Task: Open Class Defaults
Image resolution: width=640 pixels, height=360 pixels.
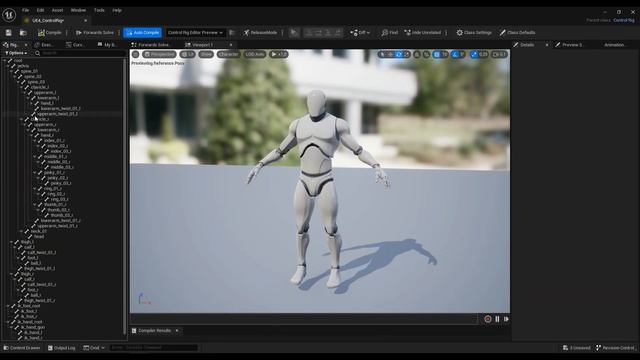Action: point(517,33)
